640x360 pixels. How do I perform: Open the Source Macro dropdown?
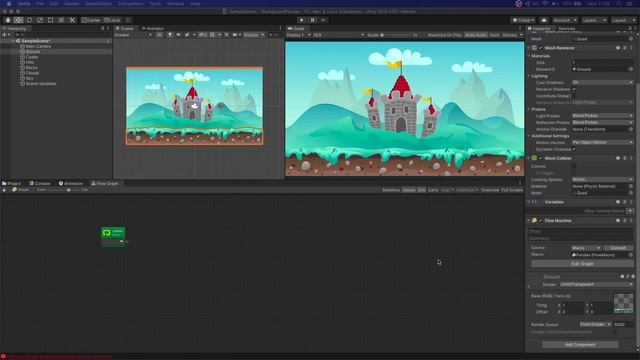(586, 248)
